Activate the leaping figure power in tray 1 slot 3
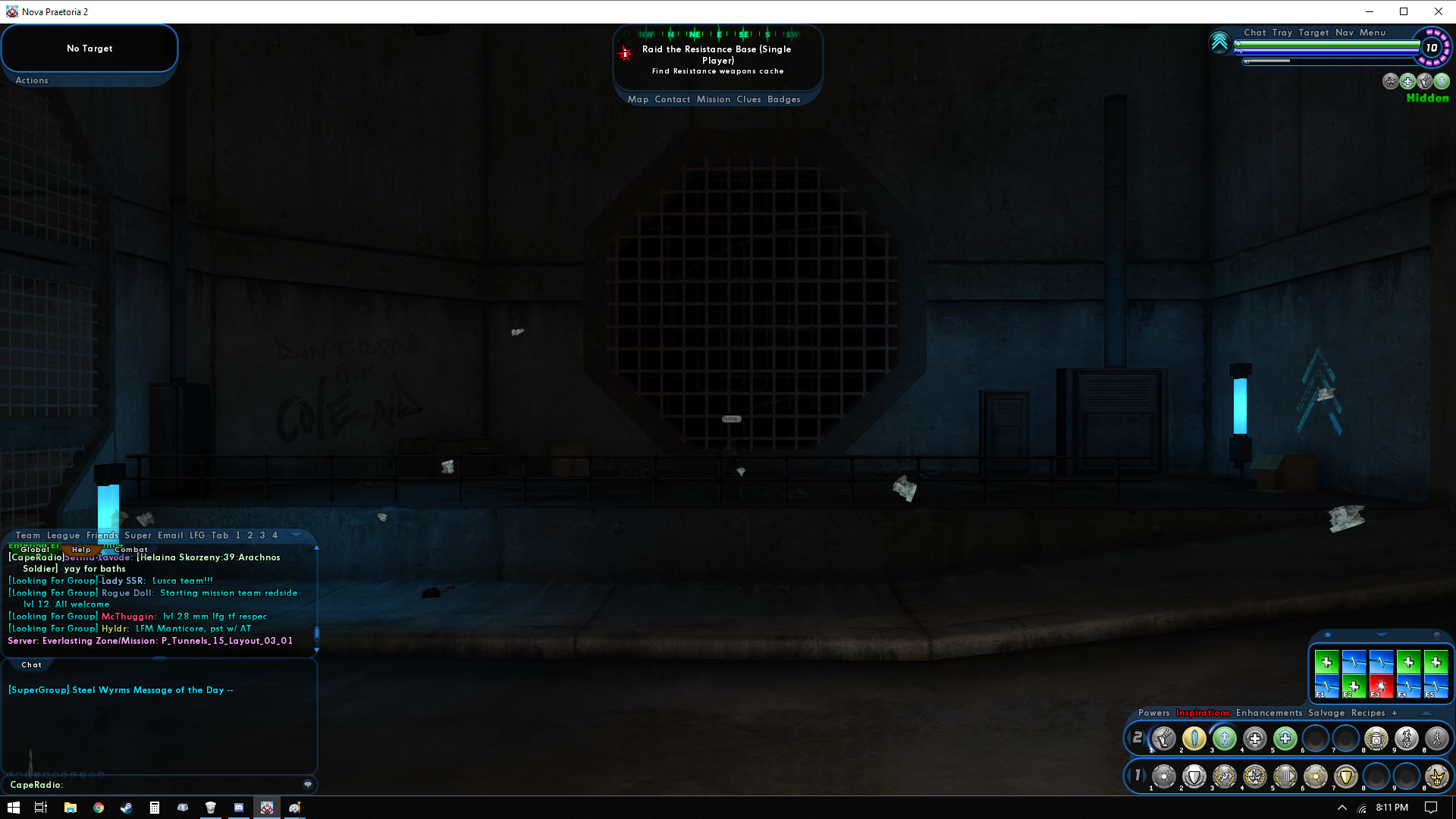Viewport: 1456px width, 819px height. coord(1225,777)
